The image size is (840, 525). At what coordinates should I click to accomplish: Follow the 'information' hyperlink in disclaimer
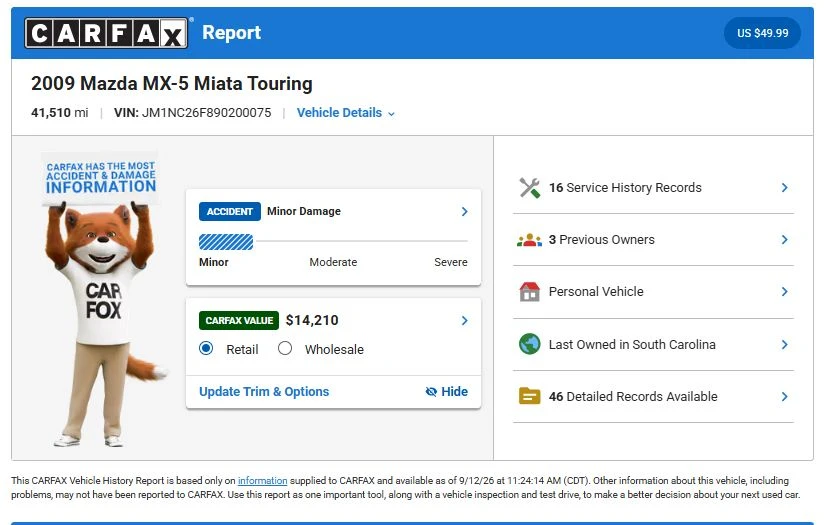[x=262, y=481]
